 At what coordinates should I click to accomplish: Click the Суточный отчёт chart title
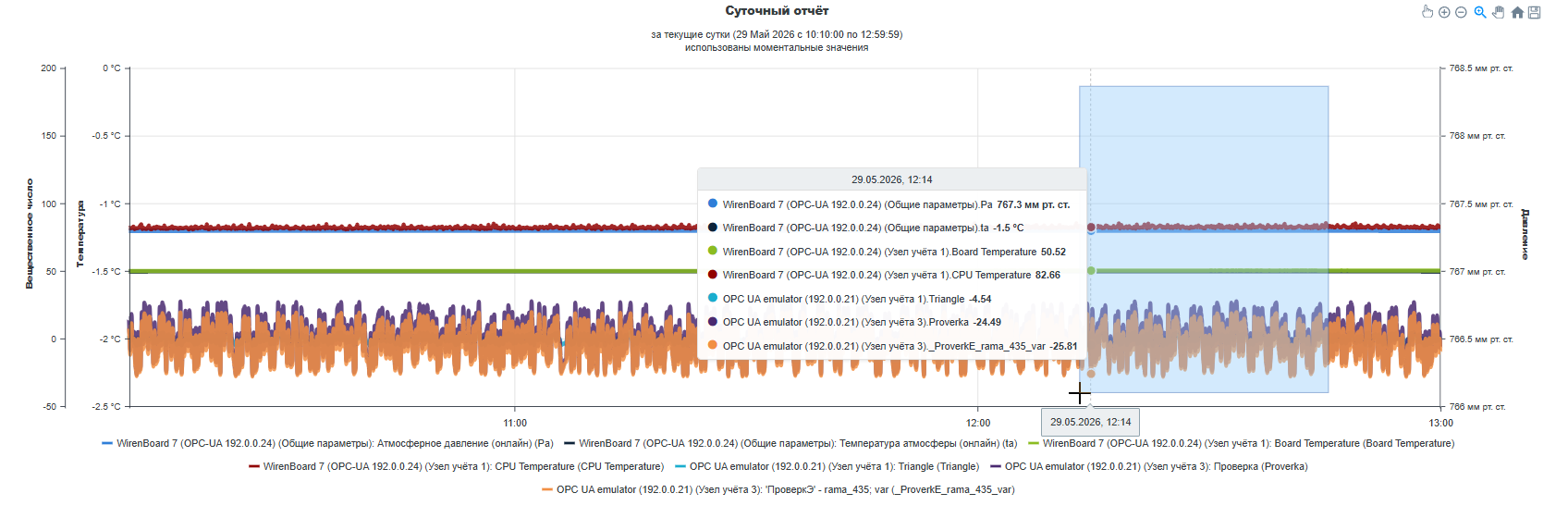click(777, 11)
